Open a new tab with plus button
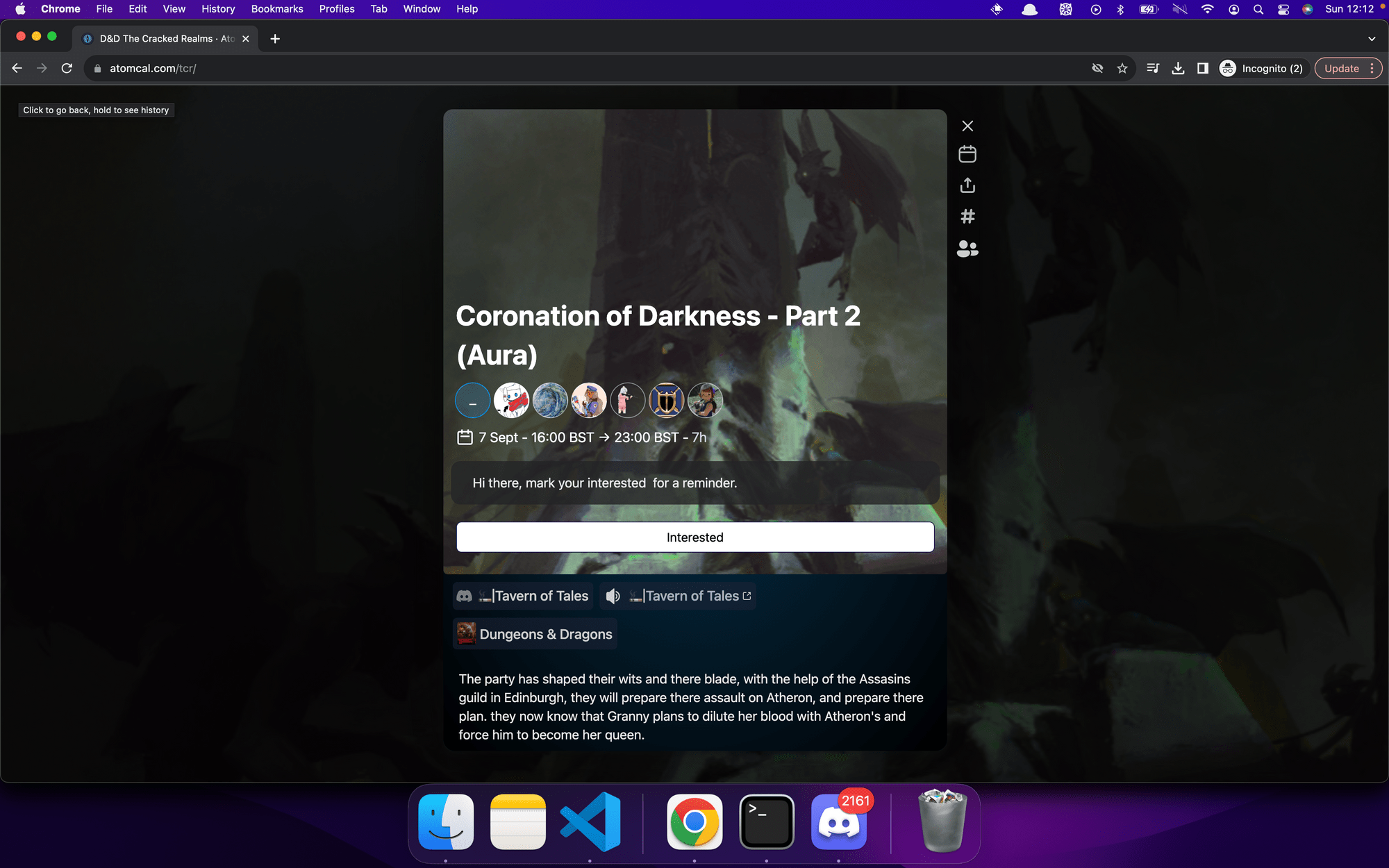 click(275, 39)
